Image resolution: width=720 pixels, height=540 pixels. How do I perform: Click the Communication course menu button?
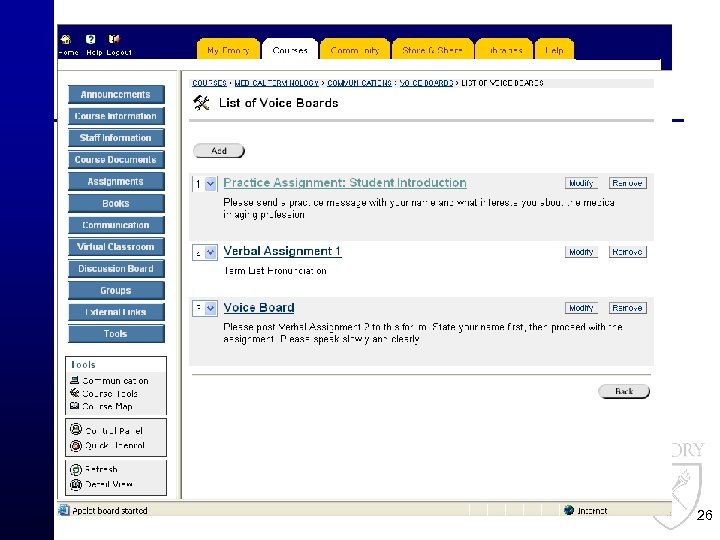click(116, 225)
